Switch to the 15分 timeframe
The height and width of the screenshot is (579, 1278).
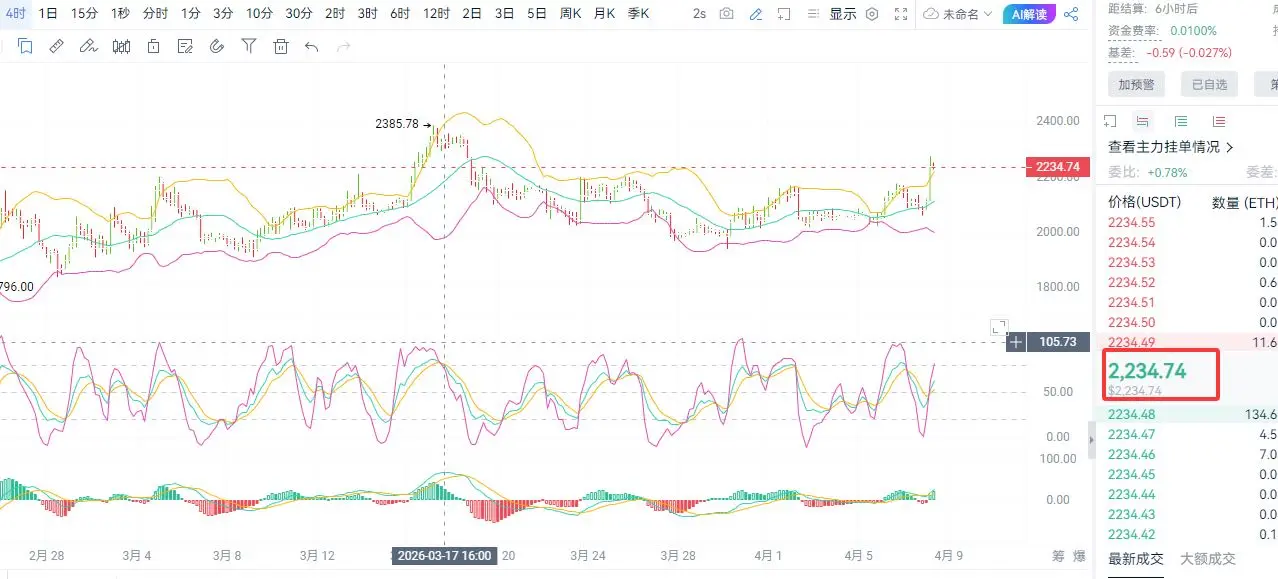(x=84, y=14)
